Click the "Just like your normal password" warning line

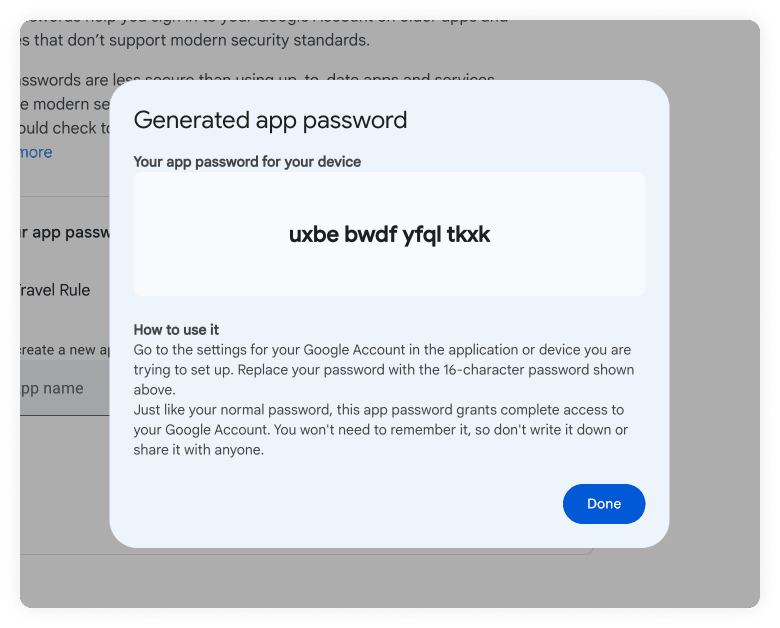point(378,410)
